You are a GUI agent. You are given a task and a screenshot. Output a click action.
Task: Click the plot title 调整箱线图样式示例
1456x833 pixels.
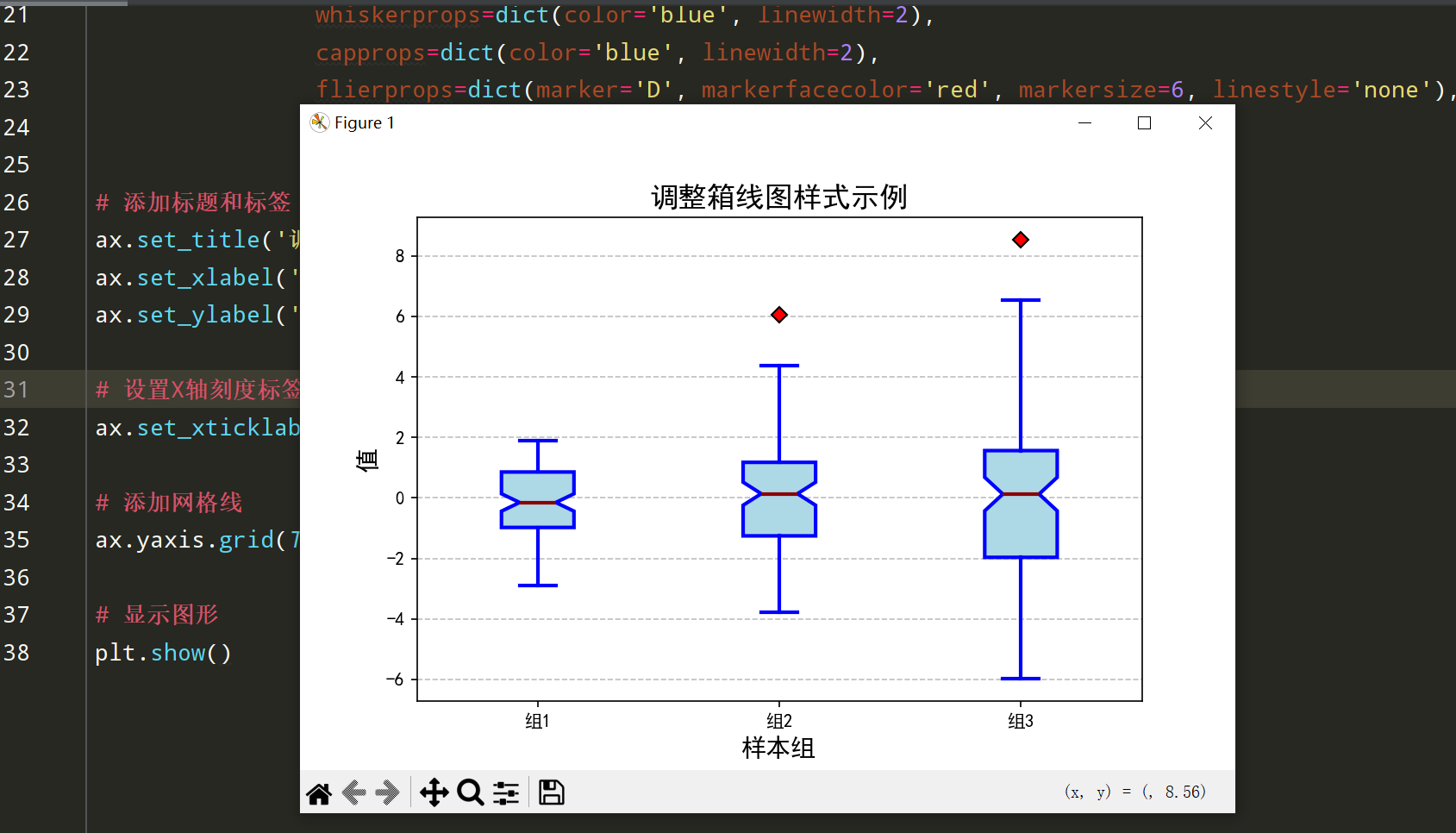(x=779, y=197)
